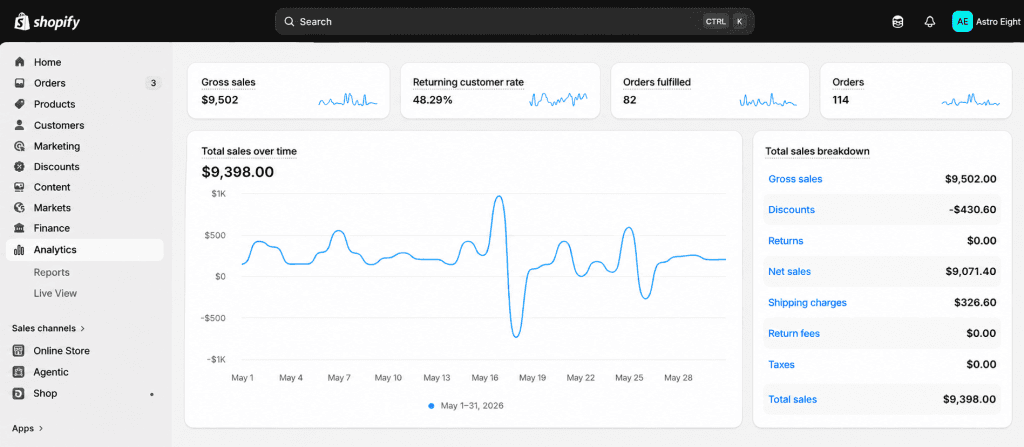The width and height of the screenshot is (1024, 447).
Task: Focus the Search field
Action: point(515,22)
